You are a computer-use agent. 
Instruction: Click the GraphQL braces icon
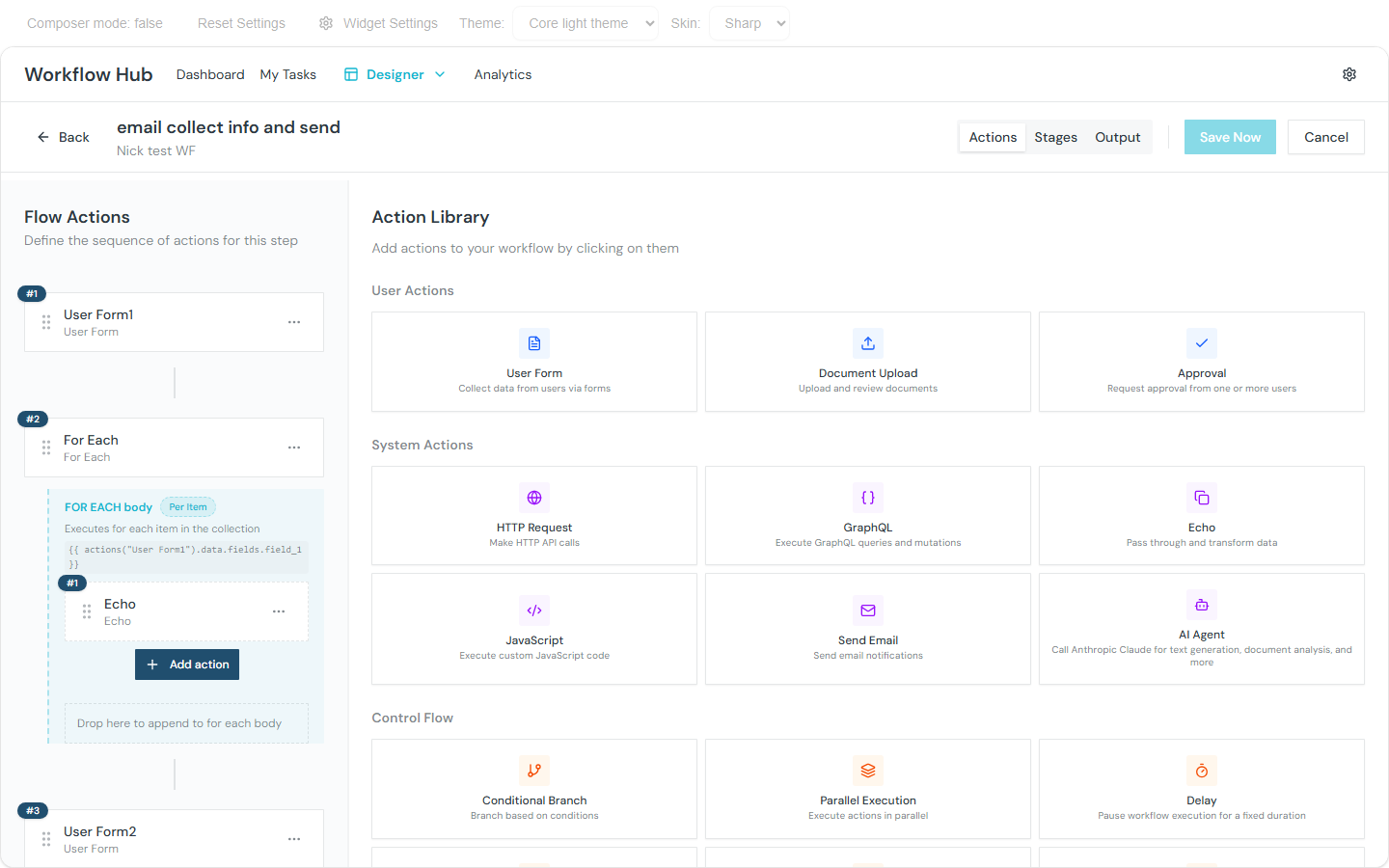coord(868,498)
